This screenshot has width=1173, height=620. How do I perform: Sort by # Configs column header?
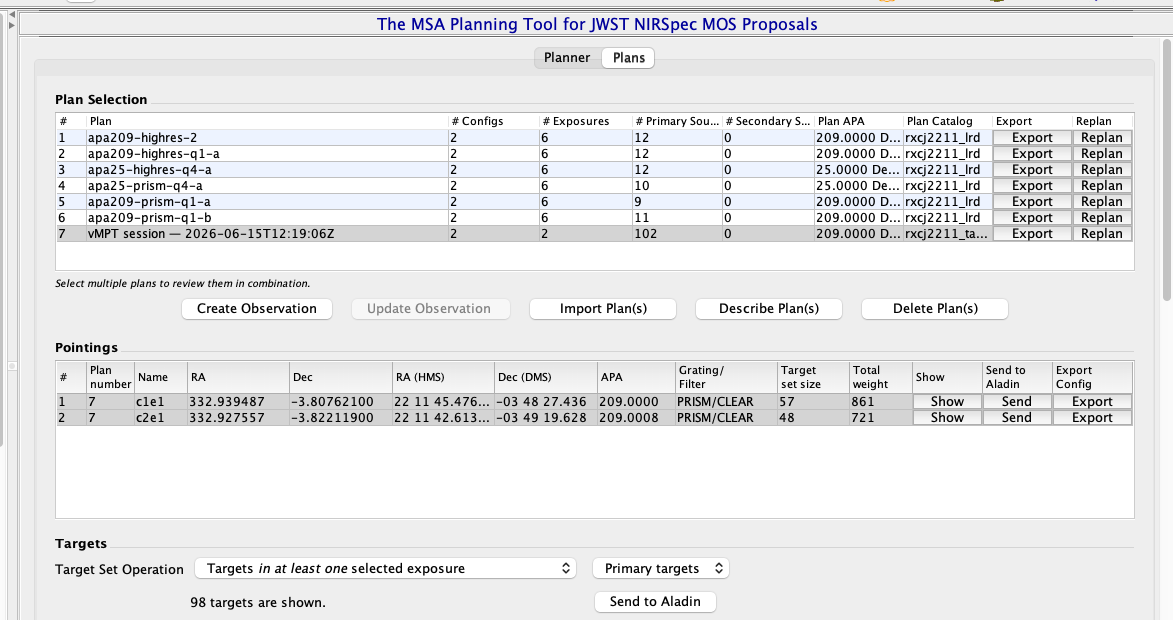click(494, 121)
